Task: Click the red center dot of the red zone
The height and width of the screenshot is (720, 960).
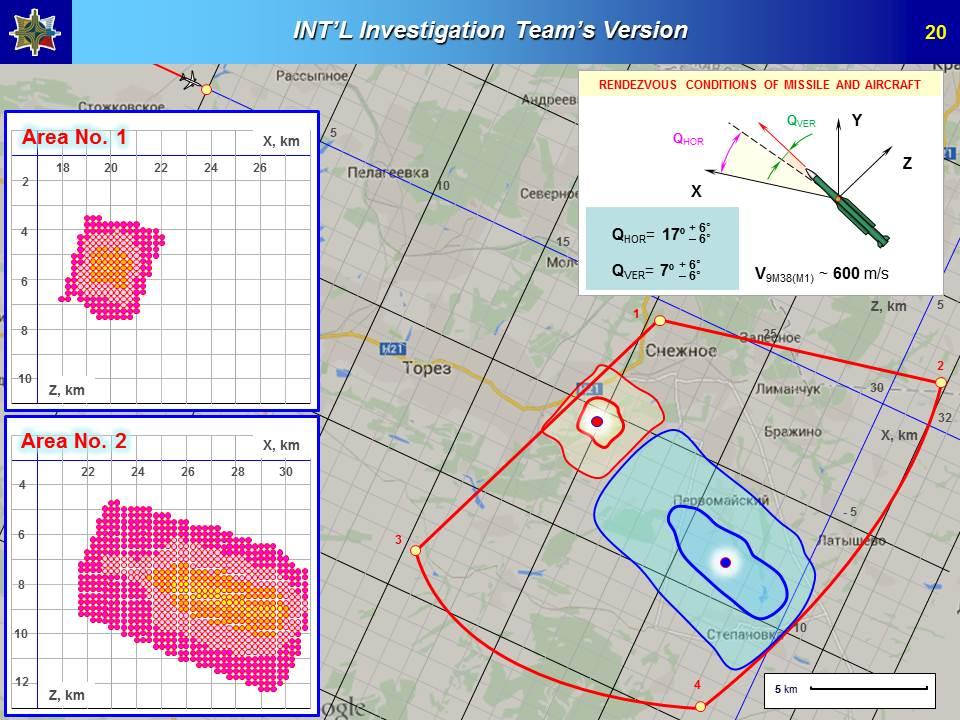Action: [597, 421]
